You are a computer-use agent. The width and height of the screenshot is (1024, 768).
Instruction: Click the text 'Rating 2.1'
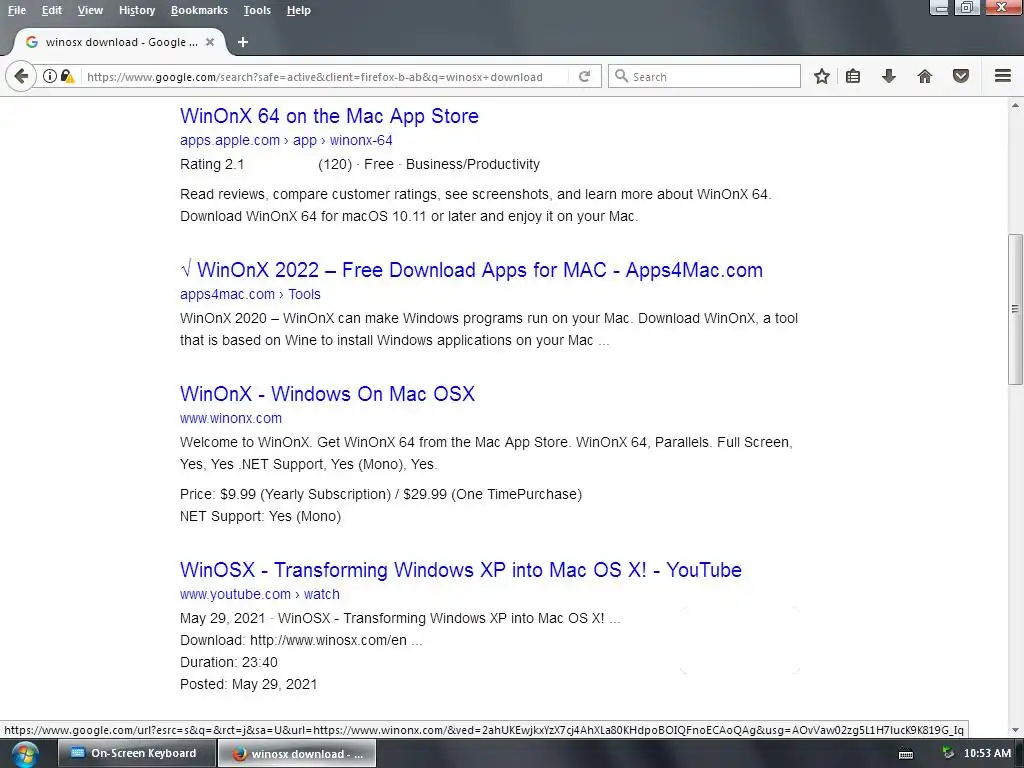click(x=212, y=165)
